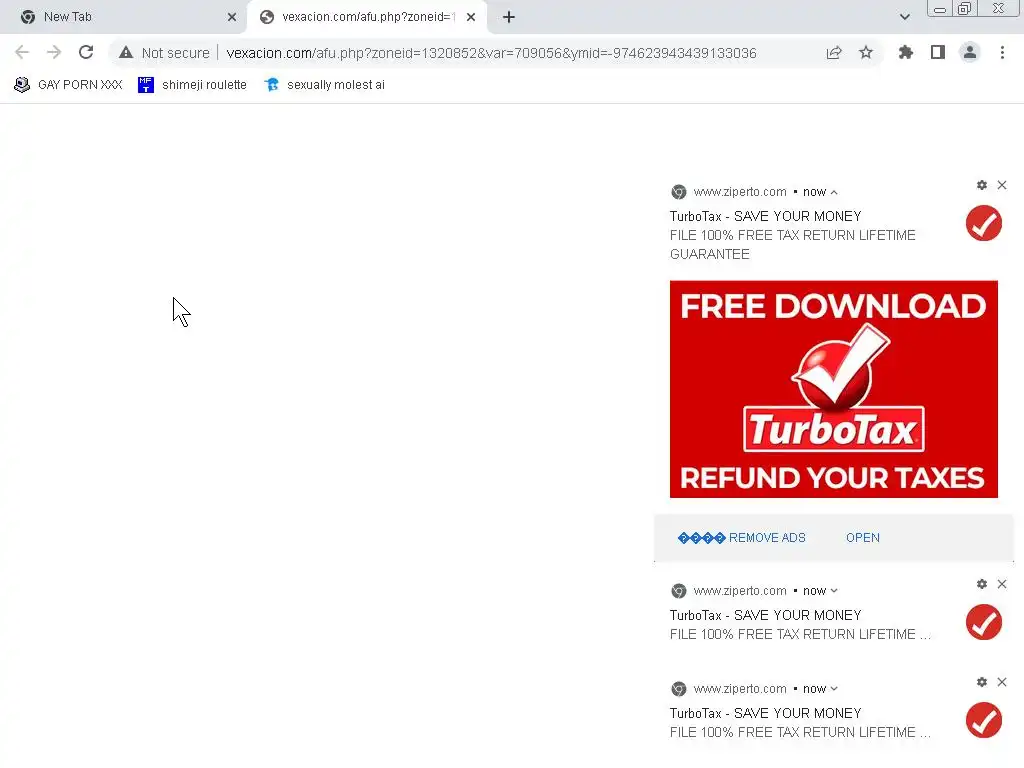Click Chrome icon beside second www.ziperto.com
Screen dimensions: 1024x768
tap(679, 591)
